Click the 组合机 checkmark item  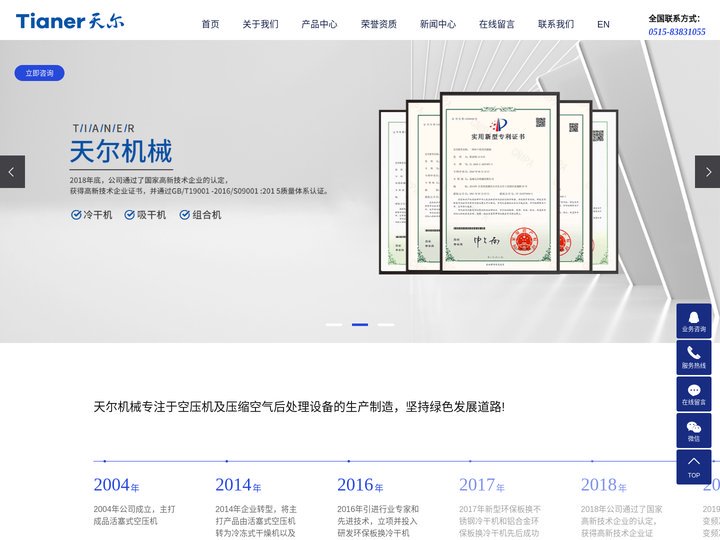[200, 214]
